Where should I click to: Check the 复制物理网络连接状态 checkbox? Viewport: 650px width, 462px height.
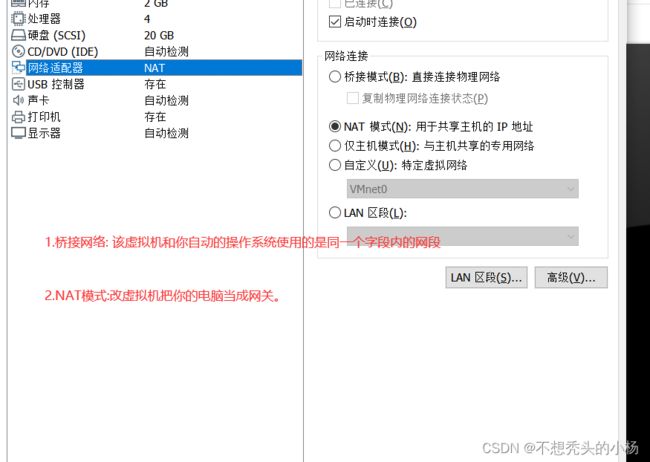click(352, 98)
